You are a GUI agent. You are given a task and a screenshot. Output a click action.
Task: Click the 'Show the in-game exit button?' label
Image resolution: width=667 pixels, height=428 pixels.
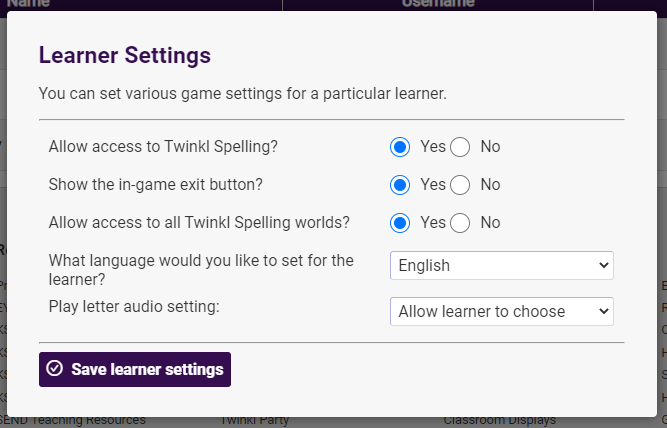pos(156,185)
